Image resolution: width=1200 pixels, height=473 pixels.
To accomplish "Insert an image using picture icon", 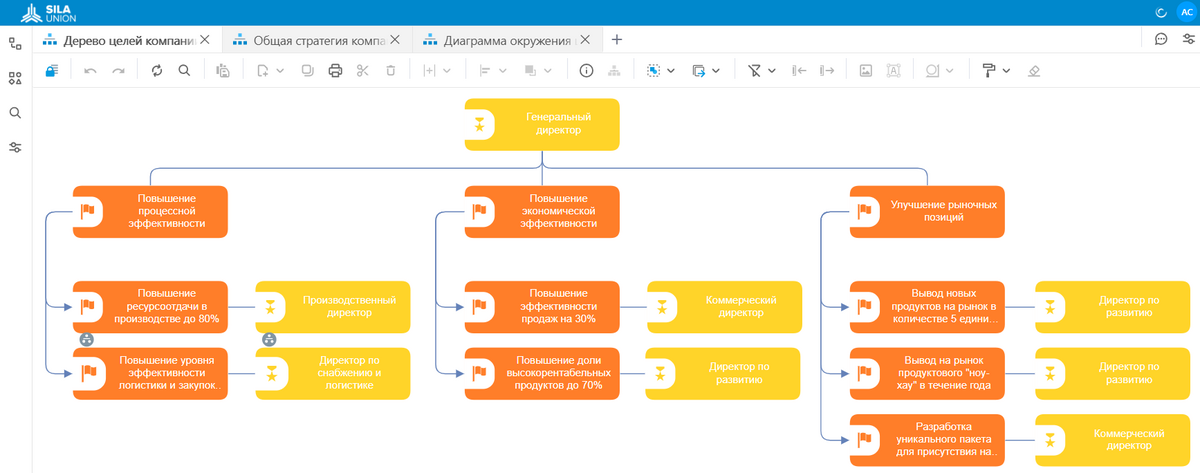I will 866,70.
